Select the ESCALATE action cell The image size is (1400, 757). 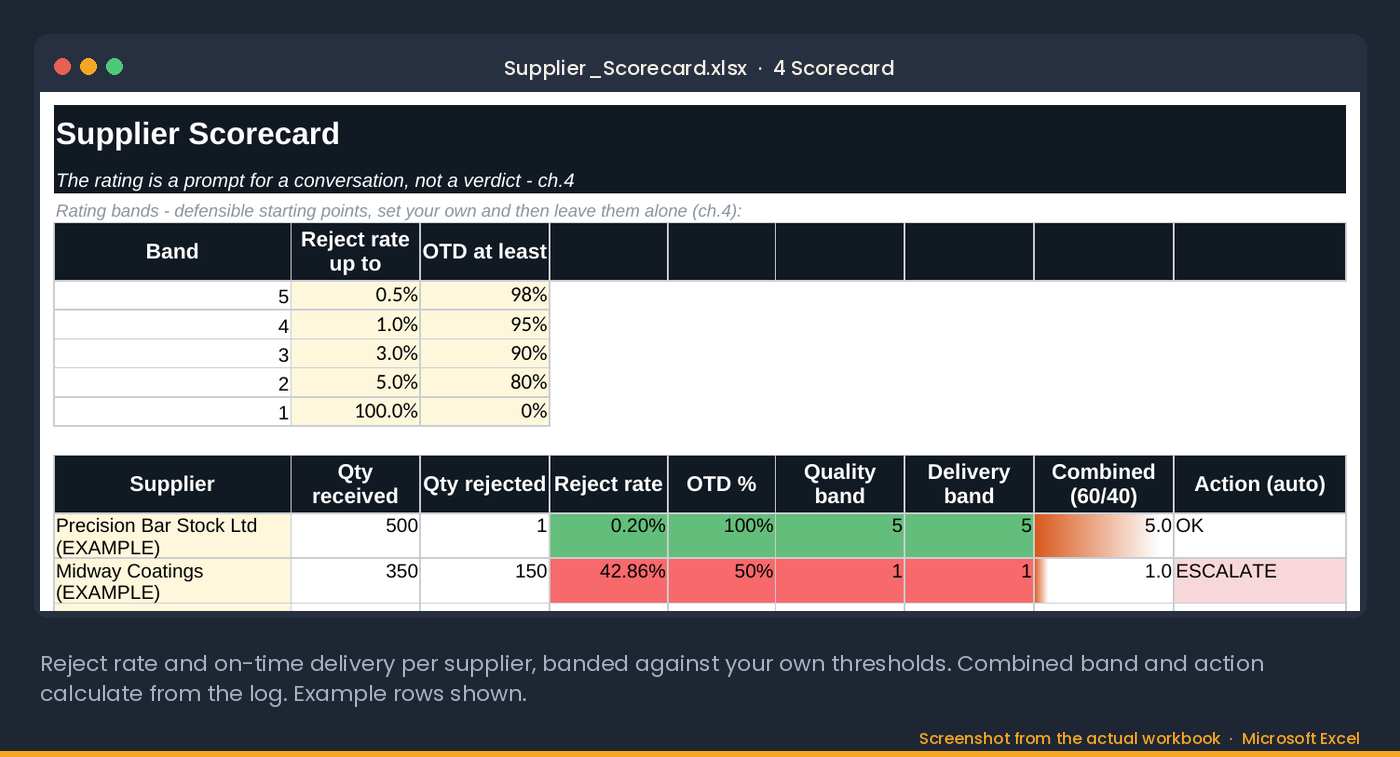pyautogui.click(x=1260, y=581)
